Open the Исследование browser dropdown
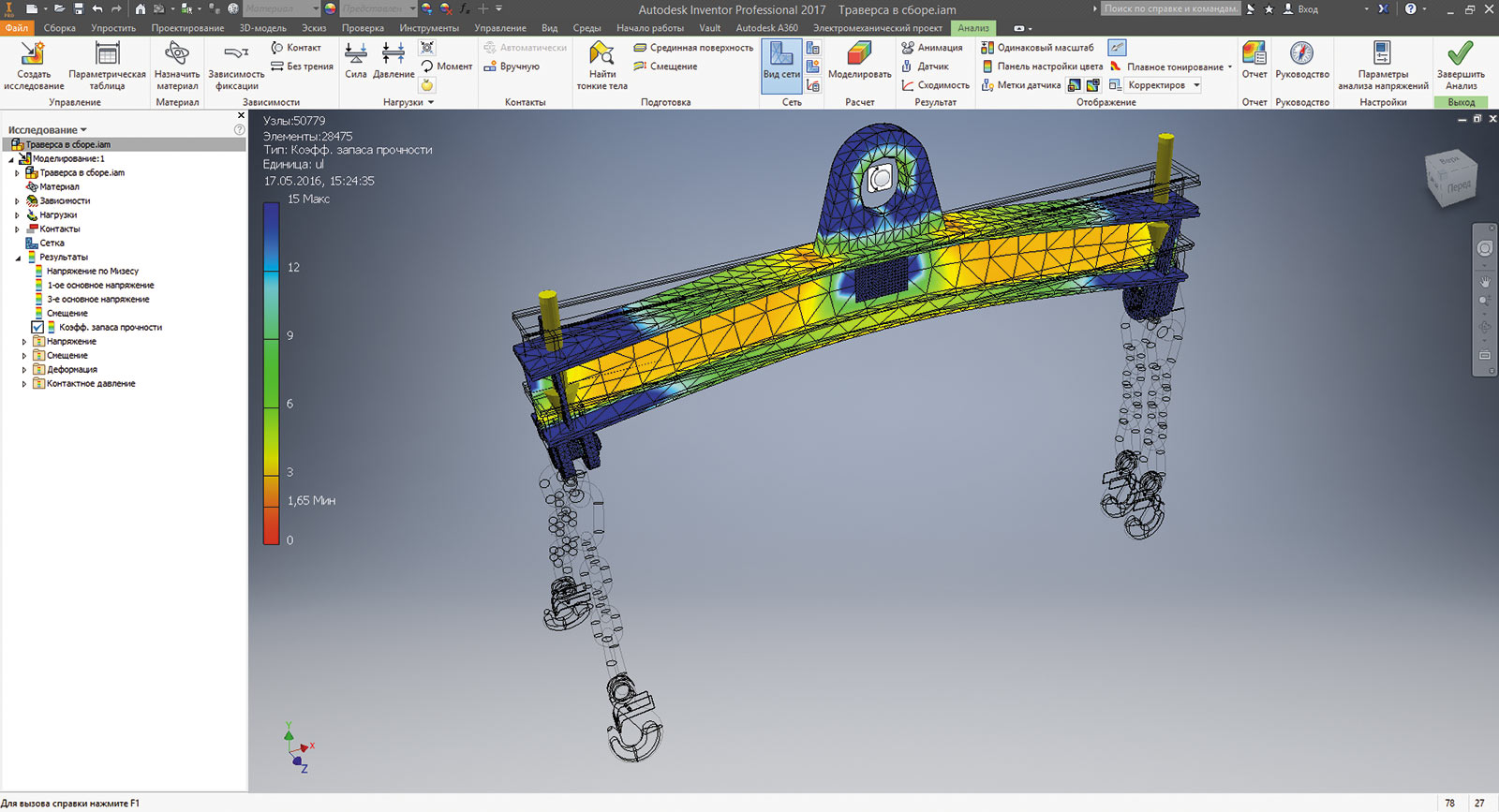 pyautogui.click(x=48, y=130)
